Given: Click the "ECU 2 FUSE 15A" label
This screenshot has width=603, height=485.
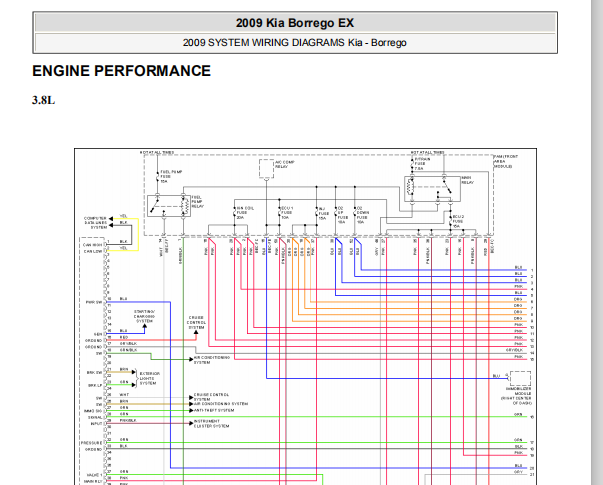Looking at the screenshot, I should pyautogui.click(x=458, y=222).
